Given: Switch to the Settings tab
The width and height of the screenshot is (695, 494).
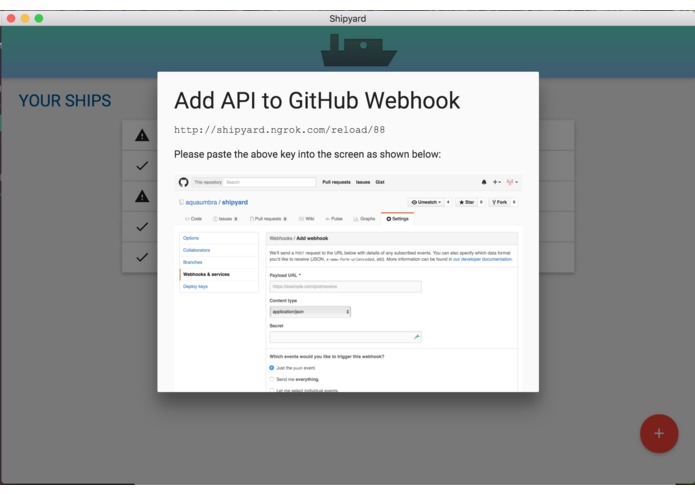Looking at the screenshot, I should (397, 219).
